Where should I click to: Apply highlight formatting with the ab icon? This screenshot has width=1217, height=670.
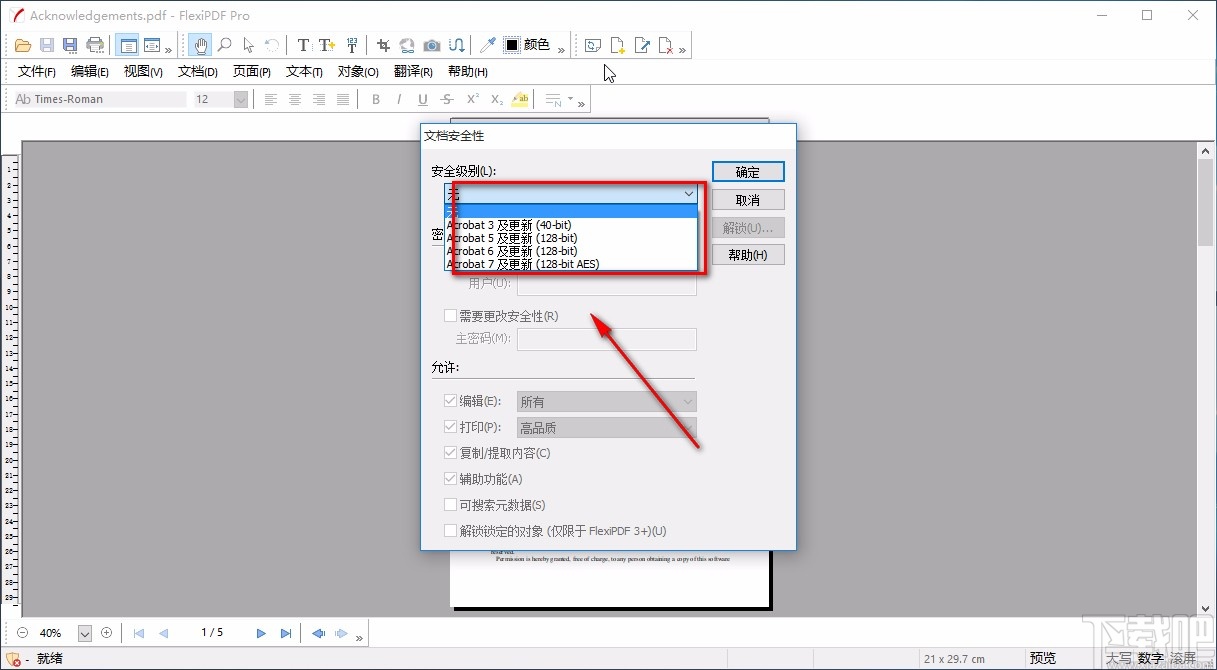point(519,99)
